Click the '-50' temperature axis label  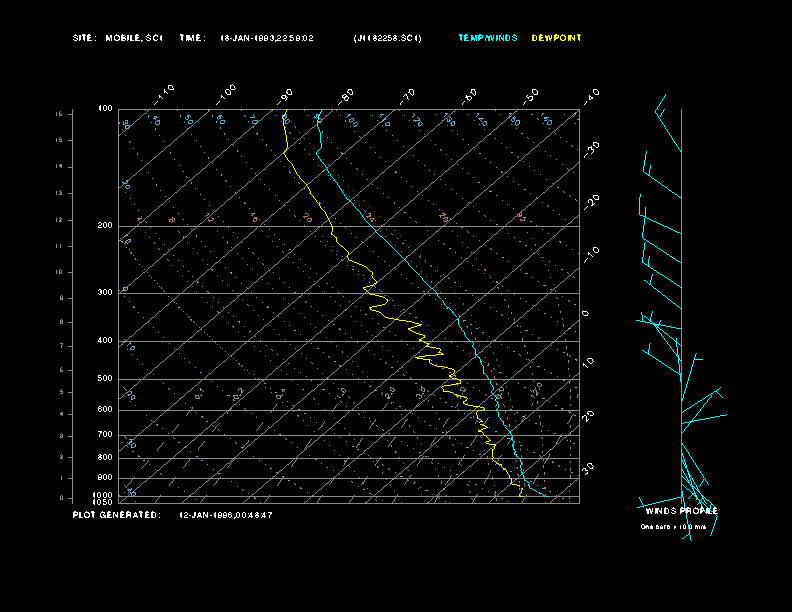[x=530, y=97]
